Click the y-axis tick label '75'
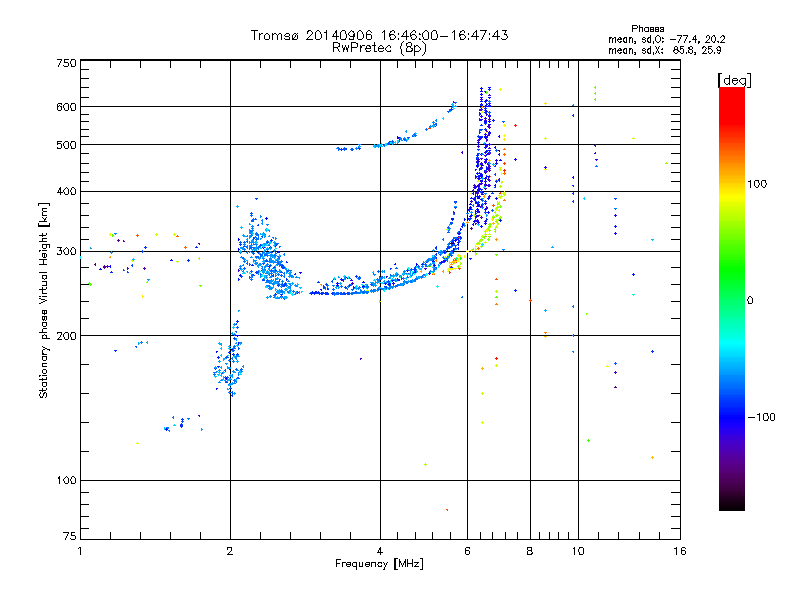 point(70,536)
